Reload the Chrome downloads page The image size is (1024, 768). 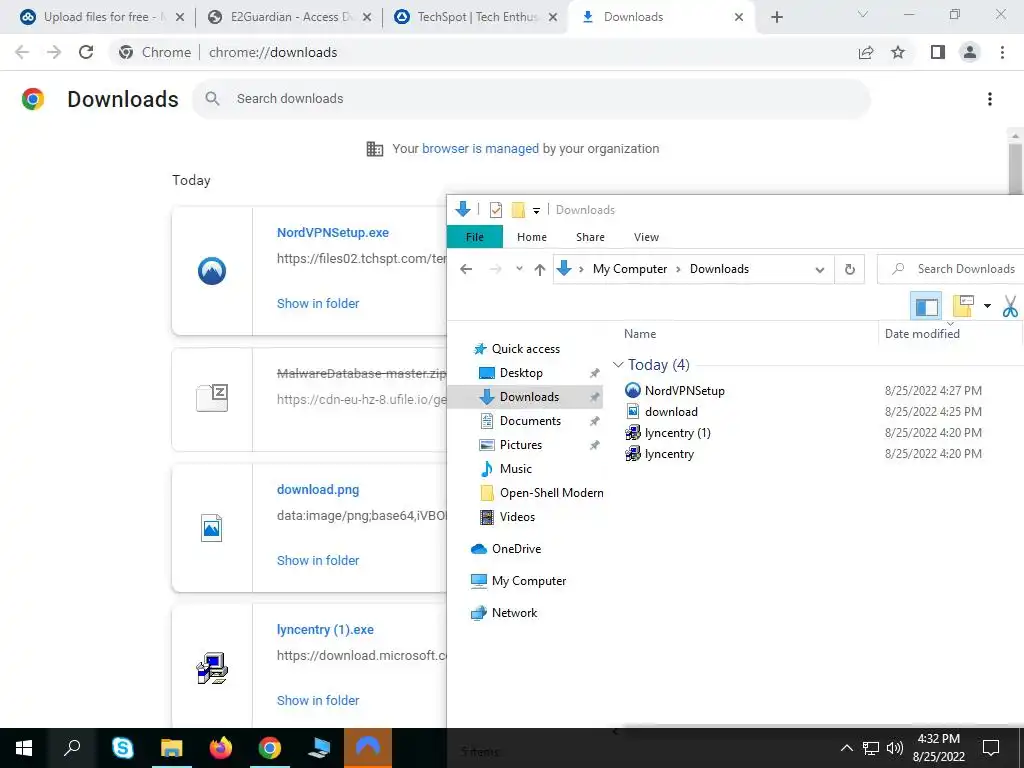[86, 52]
